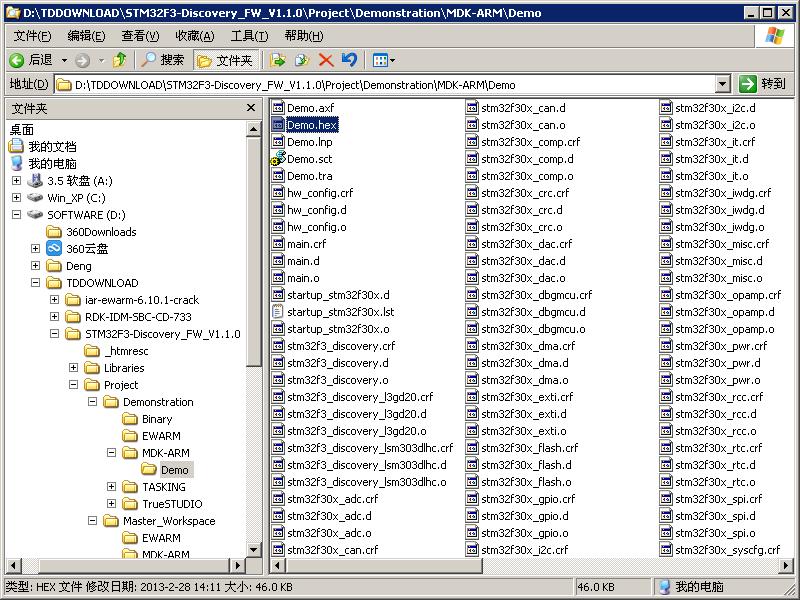
Task: Collapse the SOFTWARE (D:) drive node
Action: [x=16, y=215]
